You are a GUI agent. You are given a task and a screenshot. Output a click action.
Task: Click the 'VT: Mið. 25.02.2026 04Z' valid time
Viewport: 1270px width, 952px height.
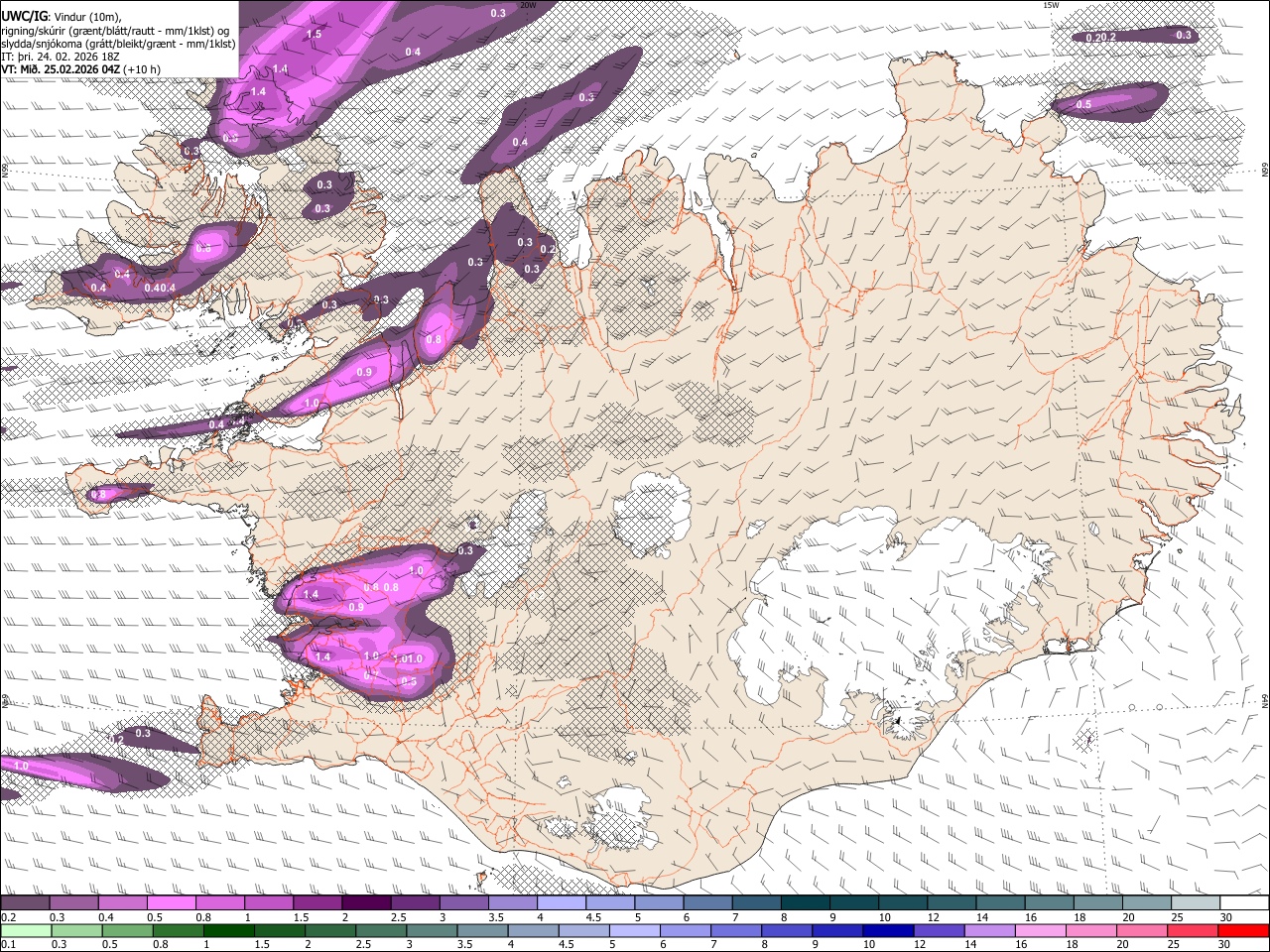63,69
